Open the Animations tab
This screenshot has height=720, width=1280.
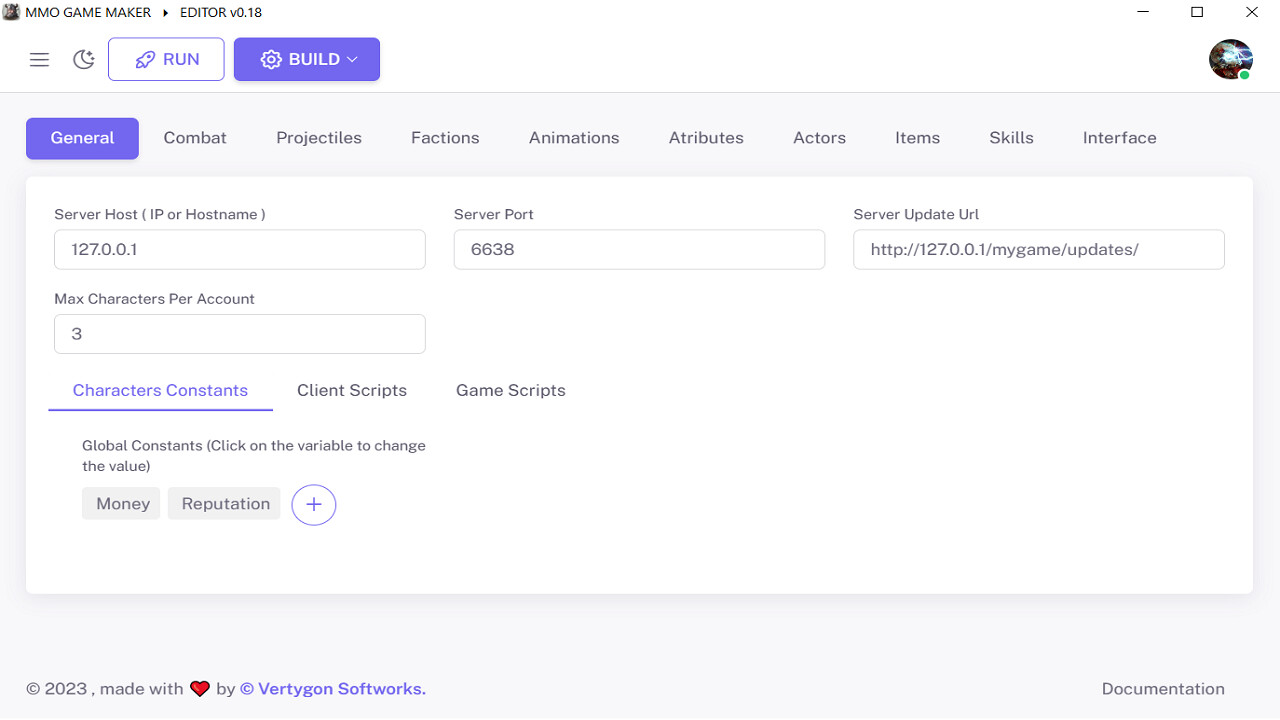(x=574, y=138)
